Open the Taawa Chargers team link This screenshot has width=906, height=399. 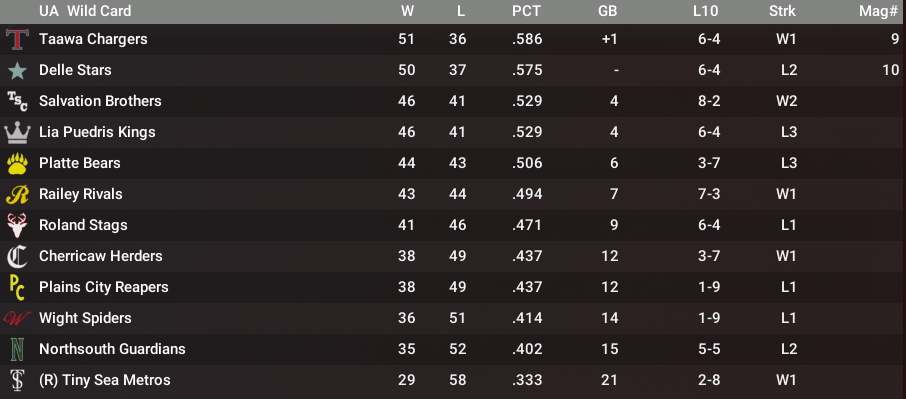click(93, 39)
